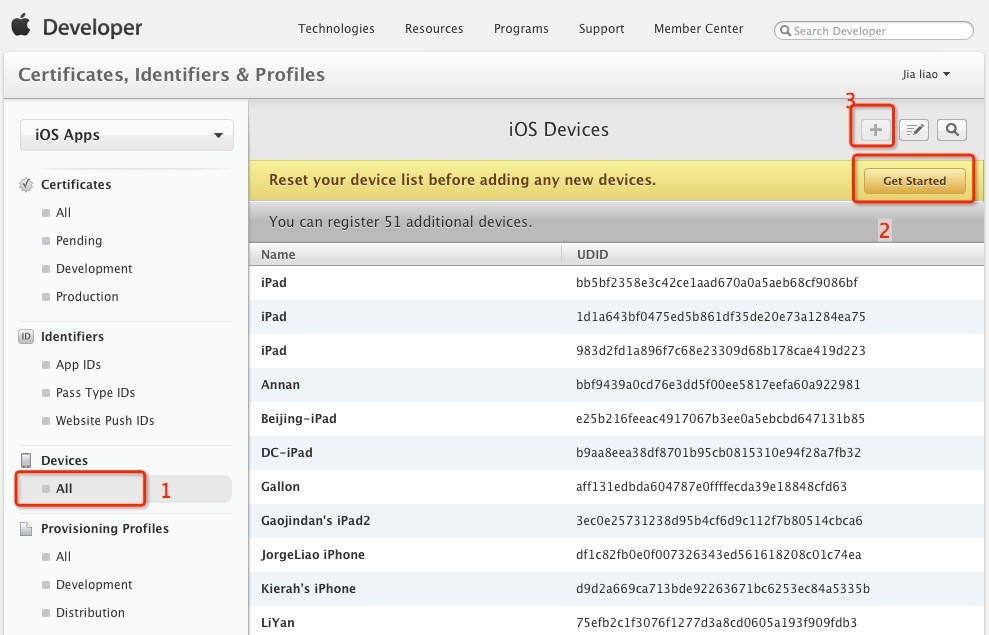
Task: Select the Beijing-iPad device row
Action: (x=616, y=419)
